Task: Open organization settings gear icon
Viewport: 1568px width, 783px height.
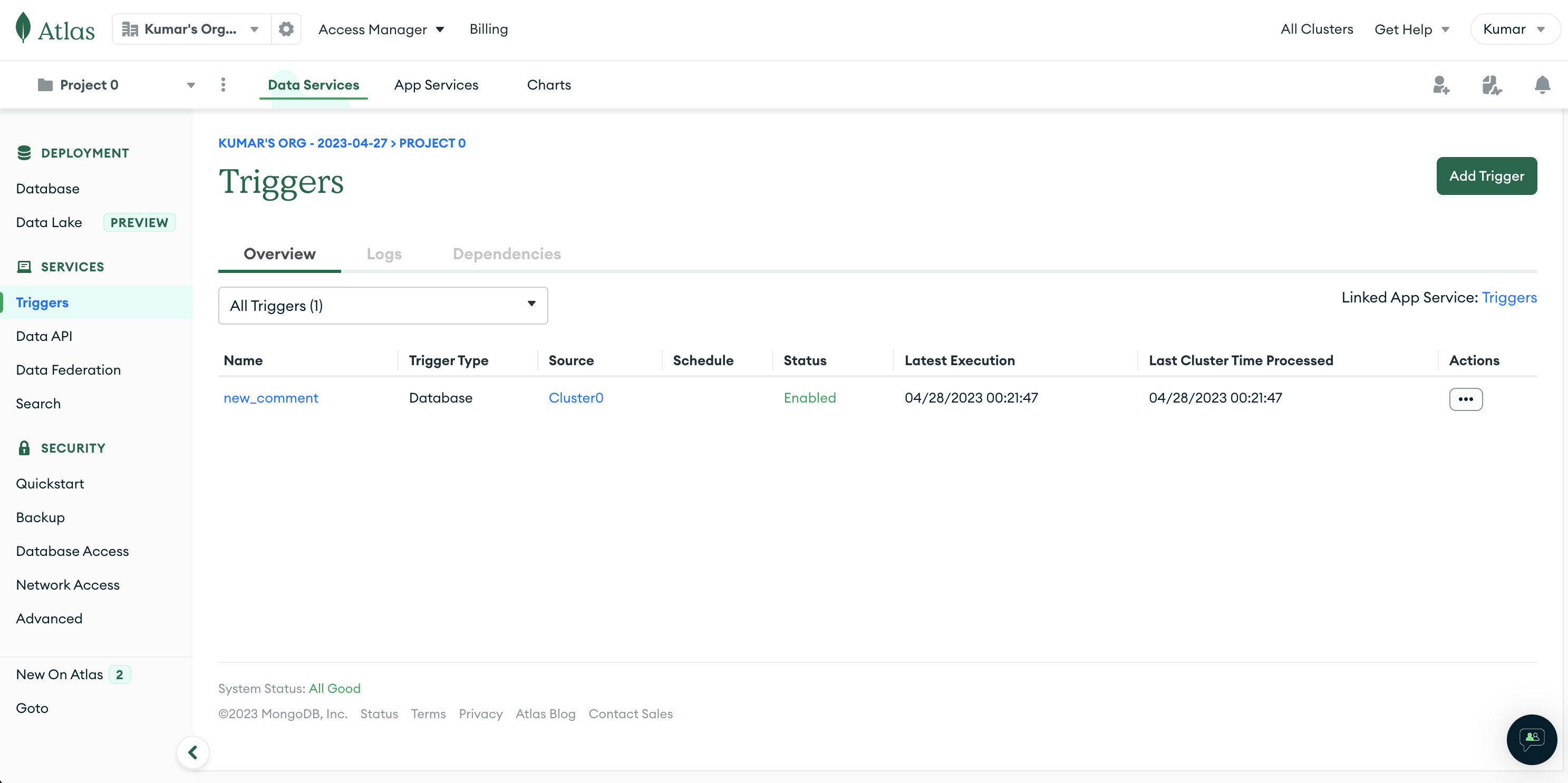Action: pos(286,29)
